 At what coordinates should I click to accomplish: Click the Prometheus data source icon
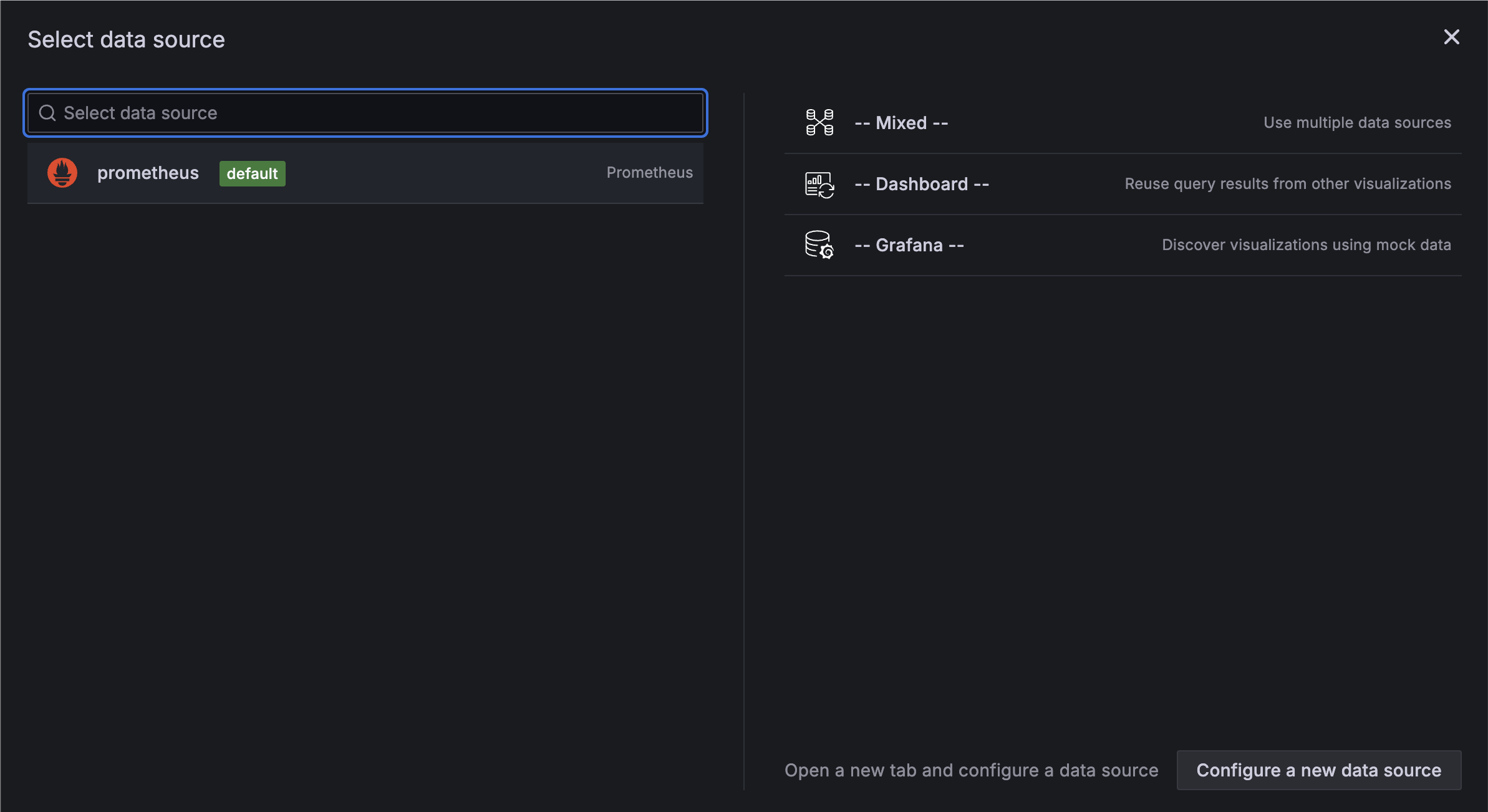(62, 171)
